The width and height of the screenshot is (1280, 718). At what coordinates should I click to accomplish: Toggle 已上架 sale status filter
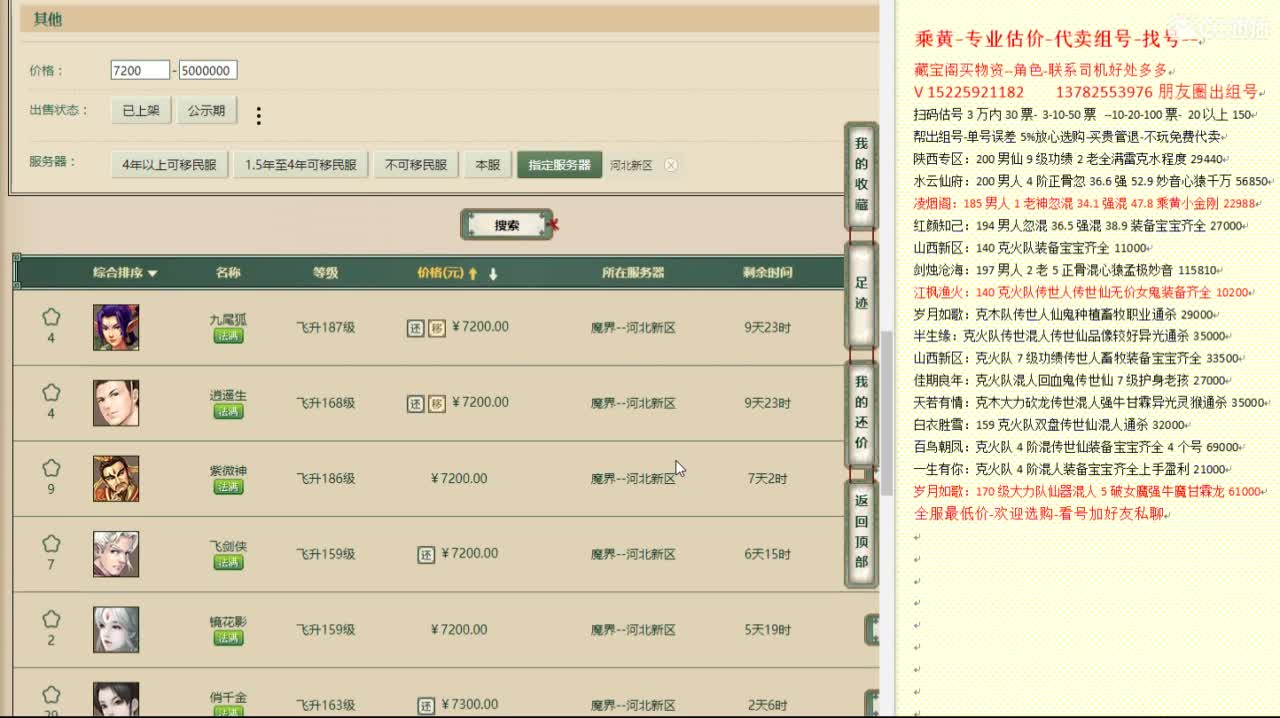coord(141,111)
